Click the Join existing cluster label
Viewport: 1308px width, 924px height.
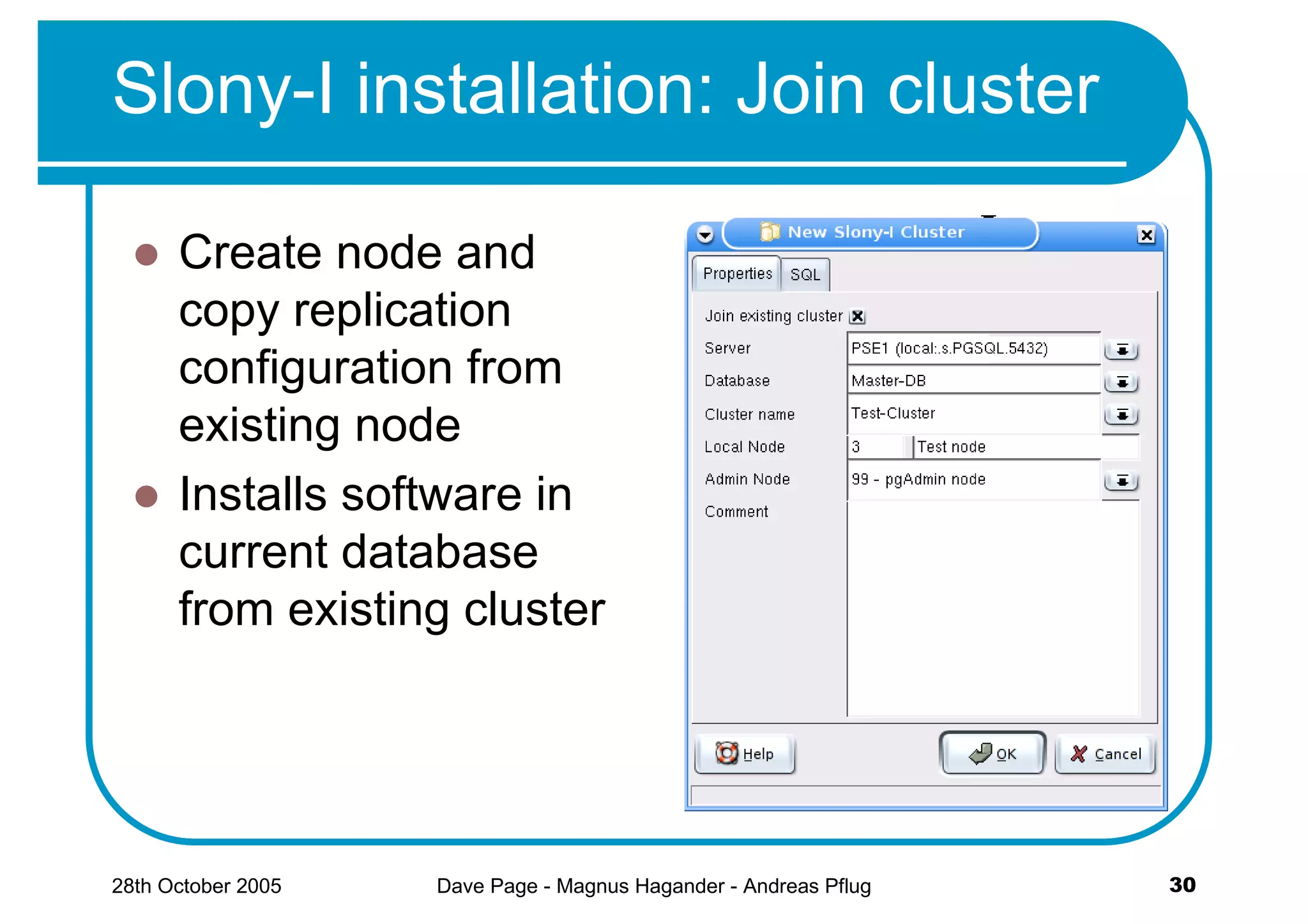[773, 316]
